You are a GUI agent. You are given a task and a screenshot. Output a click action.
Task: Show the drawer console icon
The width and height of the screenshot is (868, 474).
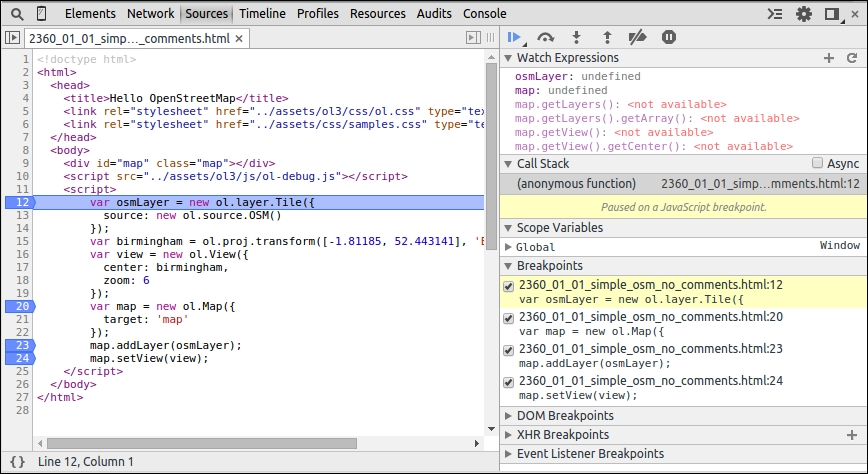[774, 14]
